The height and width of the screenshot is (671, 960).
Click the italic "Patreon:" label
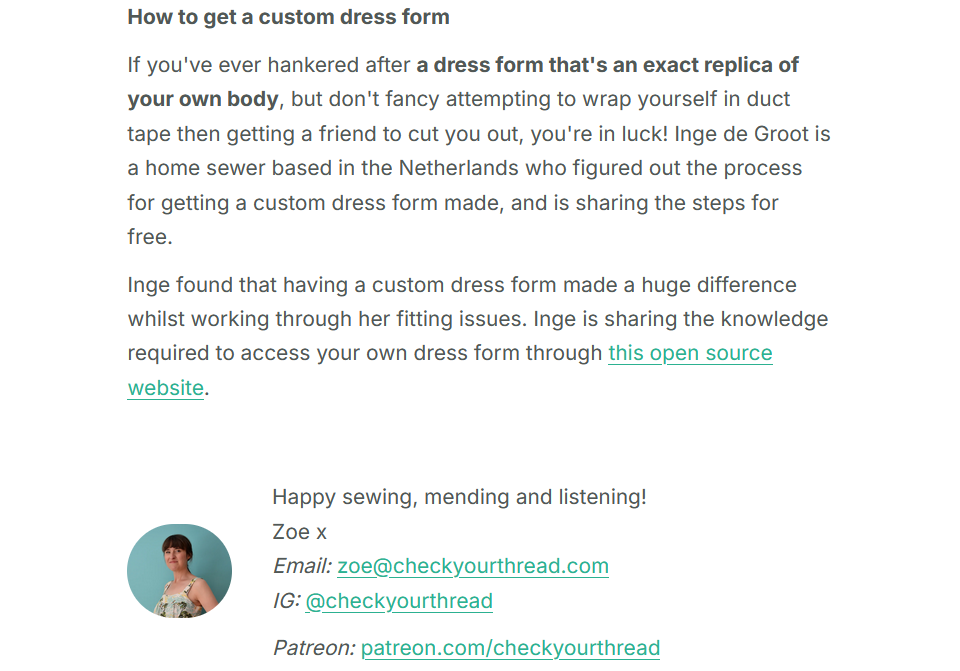click(x=314, y=648)
